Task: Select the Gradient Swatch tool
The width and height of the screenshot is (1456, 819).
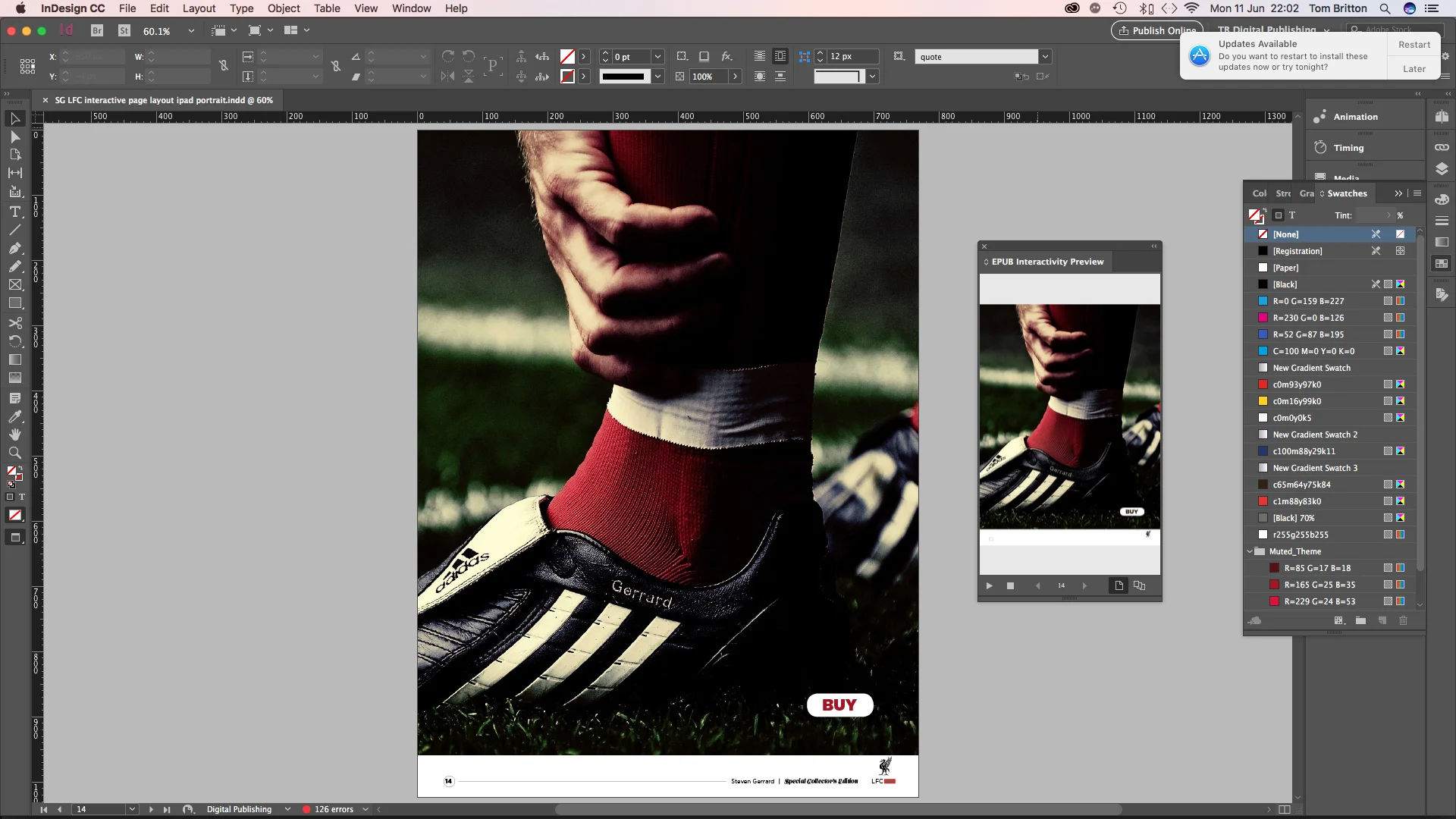Action: point(14,359)
